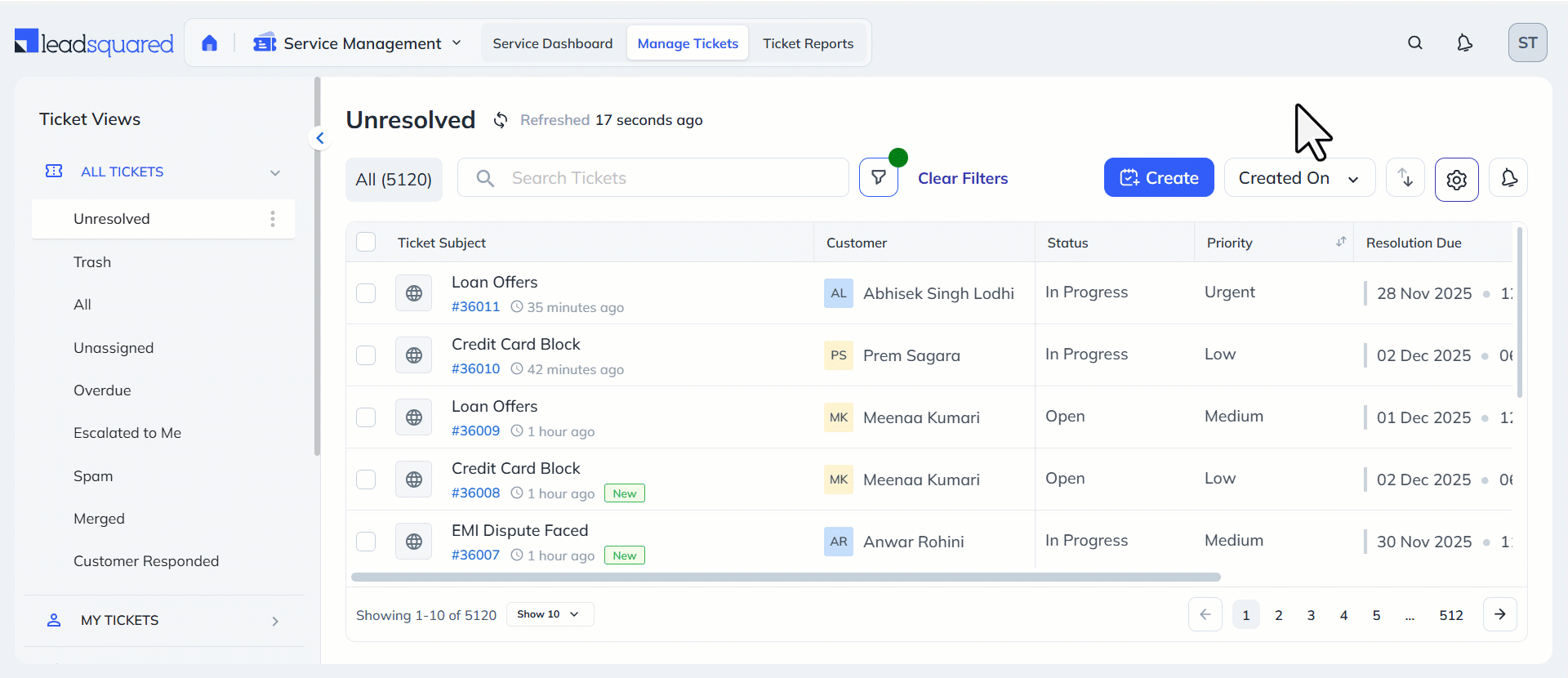Check the box for ticket #36009

tap(366, 417)
